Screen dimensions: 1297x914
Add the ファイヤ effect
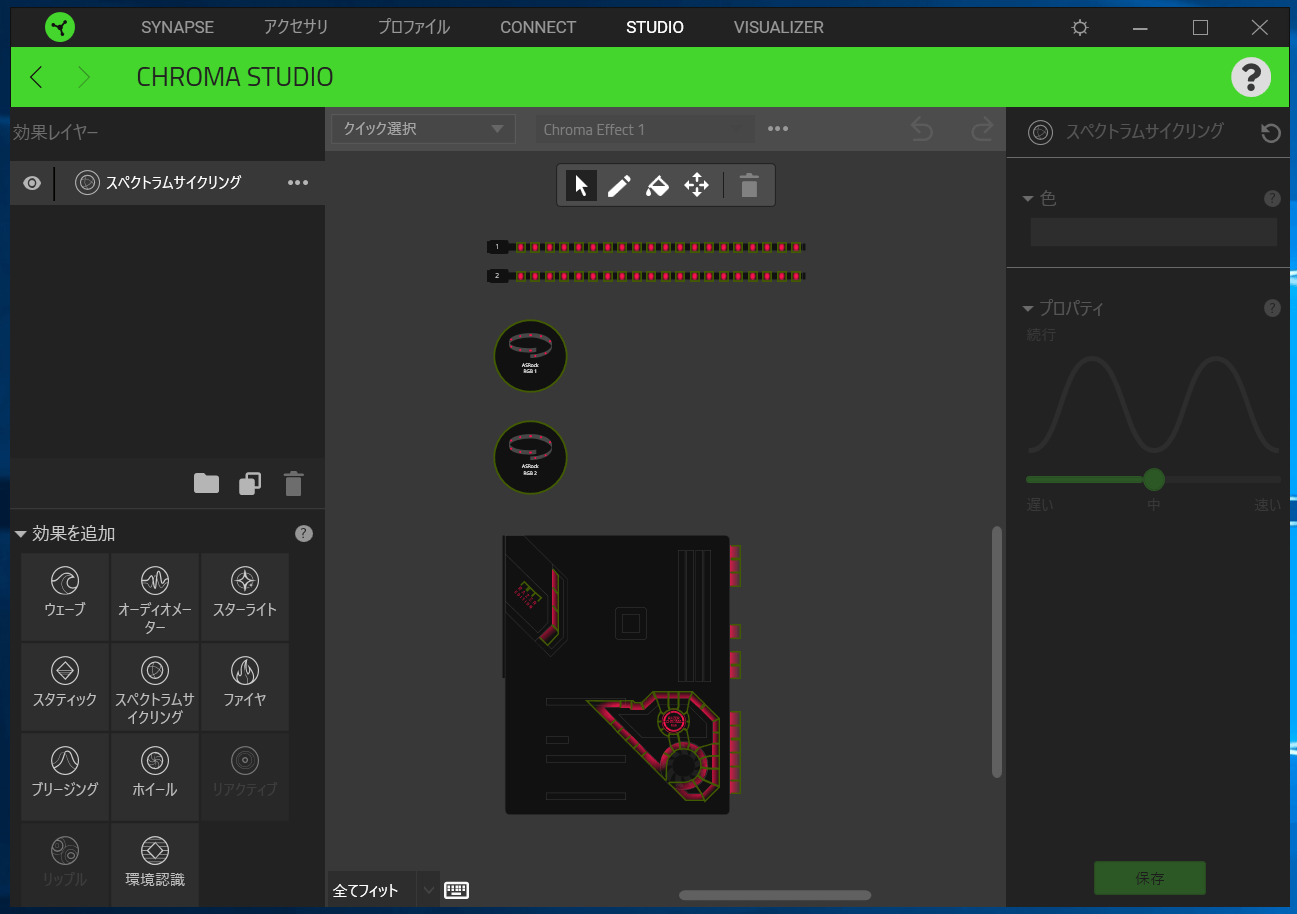click(x=245, y=687)
